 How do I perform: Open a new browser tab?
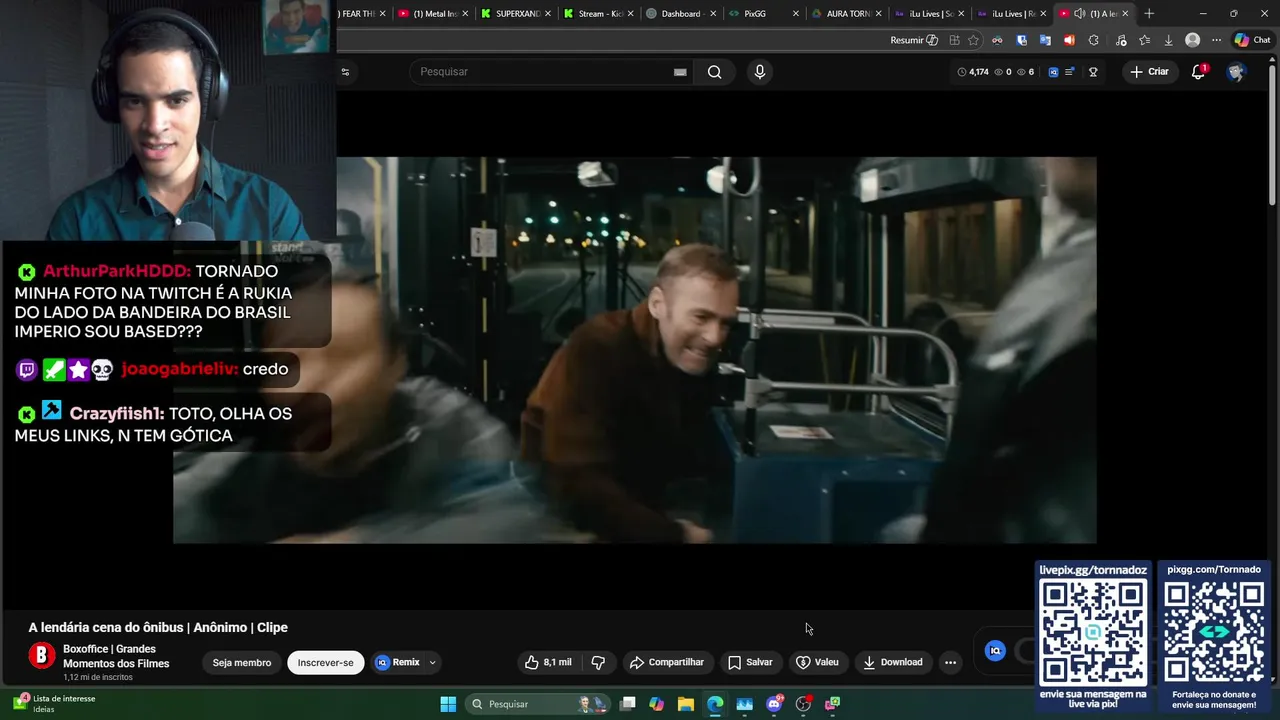(1149, 13)
